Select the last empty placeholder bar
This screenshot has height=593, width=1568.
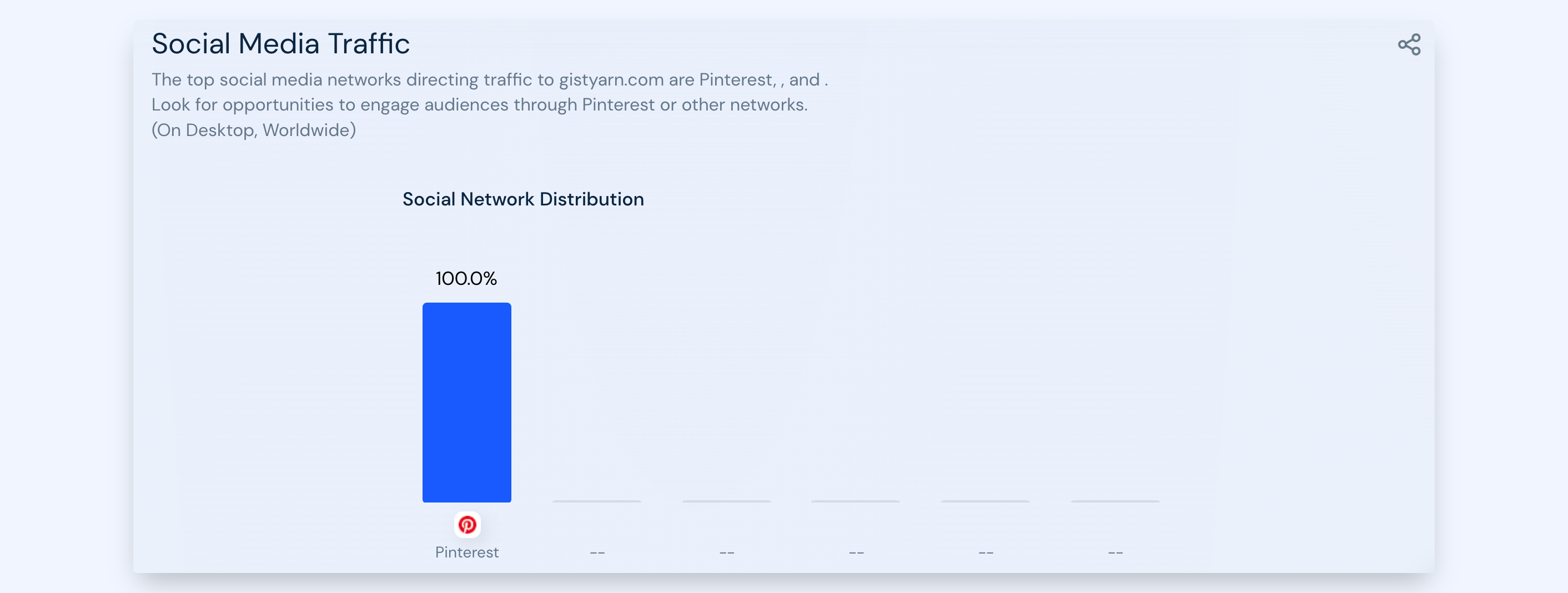[1115, 501]
